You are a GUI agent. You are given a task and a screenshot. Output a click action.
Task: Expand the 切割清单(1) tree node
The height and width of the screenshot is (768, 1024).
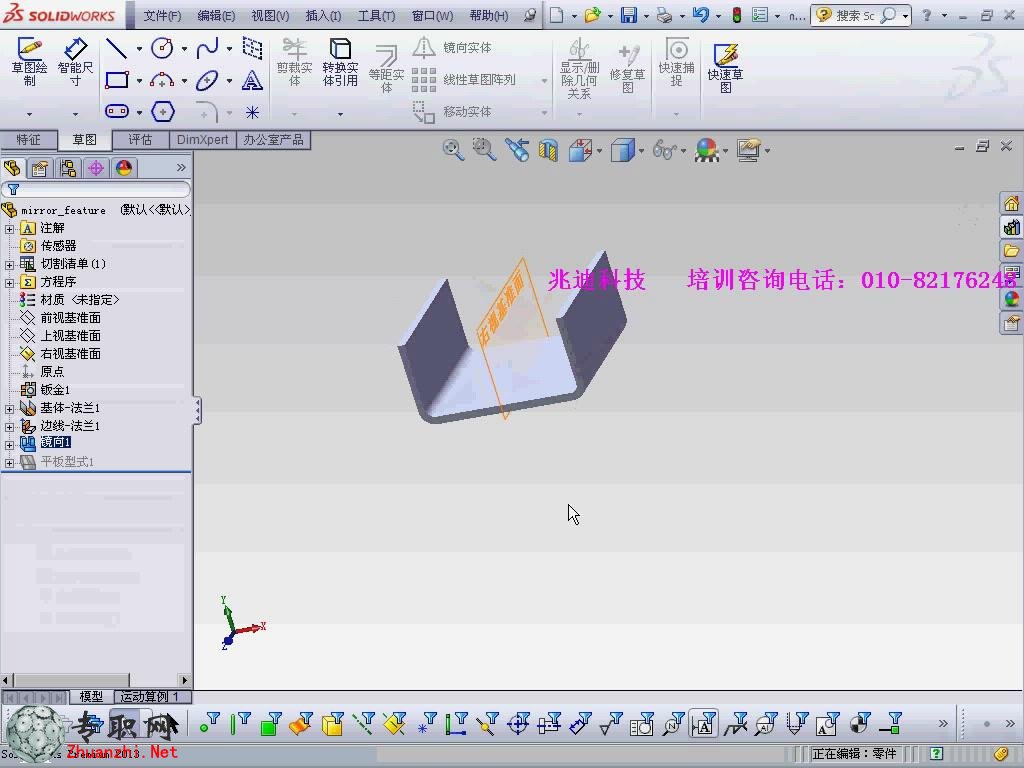(9, 264)
